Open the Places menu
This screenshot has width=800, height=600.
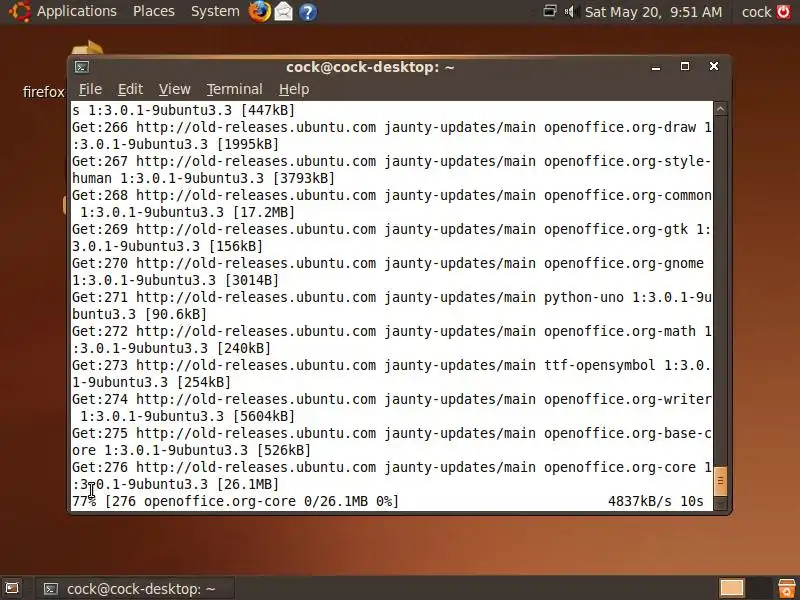click(154, 11)
